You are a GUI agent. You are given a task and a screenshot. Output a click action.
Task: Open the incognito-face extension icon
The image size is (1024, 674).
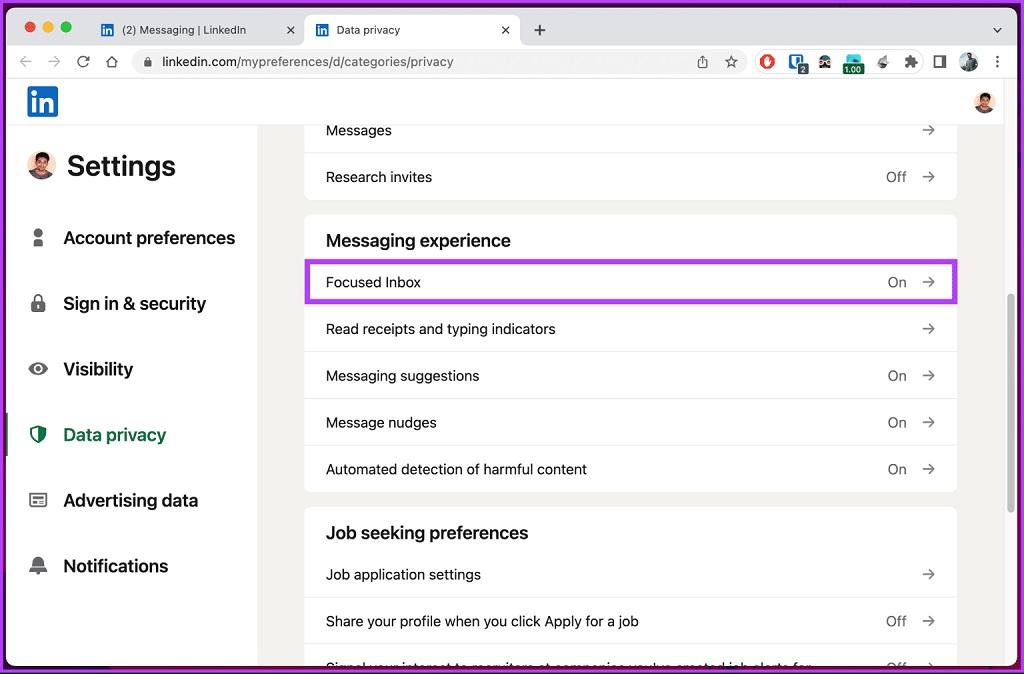(x=825, y=62)
